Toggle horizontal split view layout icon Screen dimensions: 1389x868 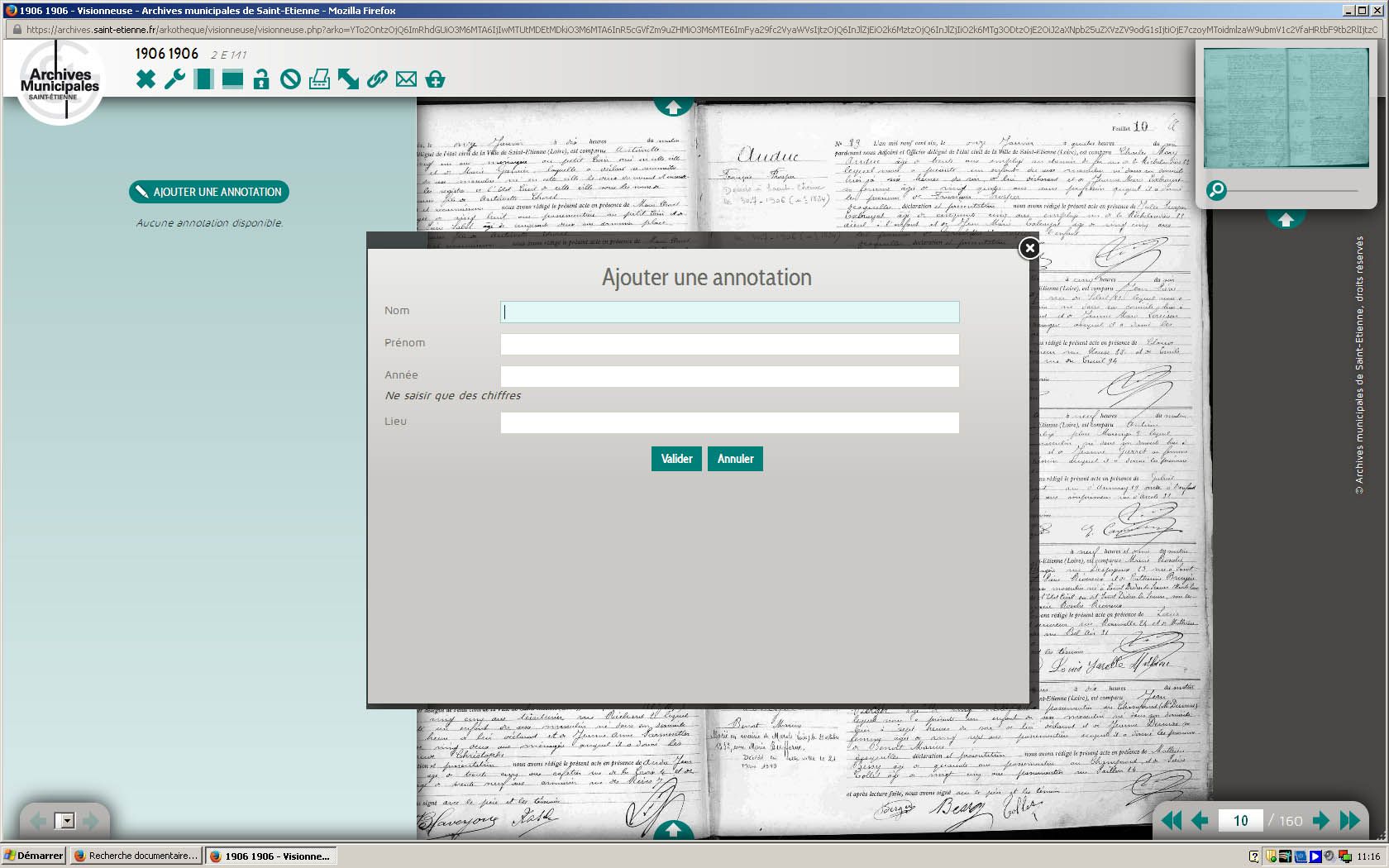[232, 79]
